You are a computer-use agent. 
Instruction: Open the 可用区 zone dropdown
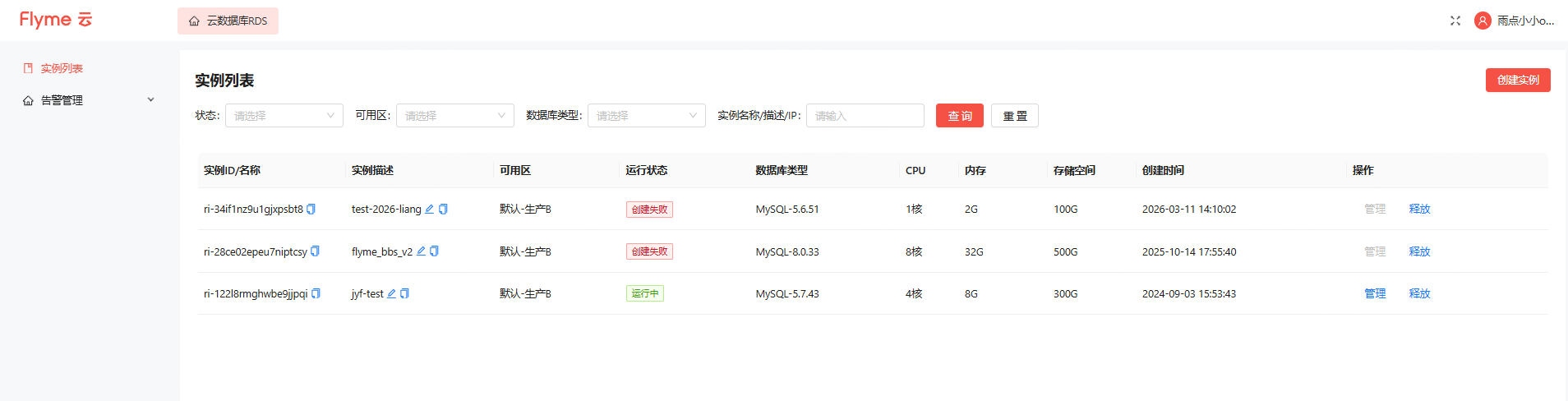point(454,116)
